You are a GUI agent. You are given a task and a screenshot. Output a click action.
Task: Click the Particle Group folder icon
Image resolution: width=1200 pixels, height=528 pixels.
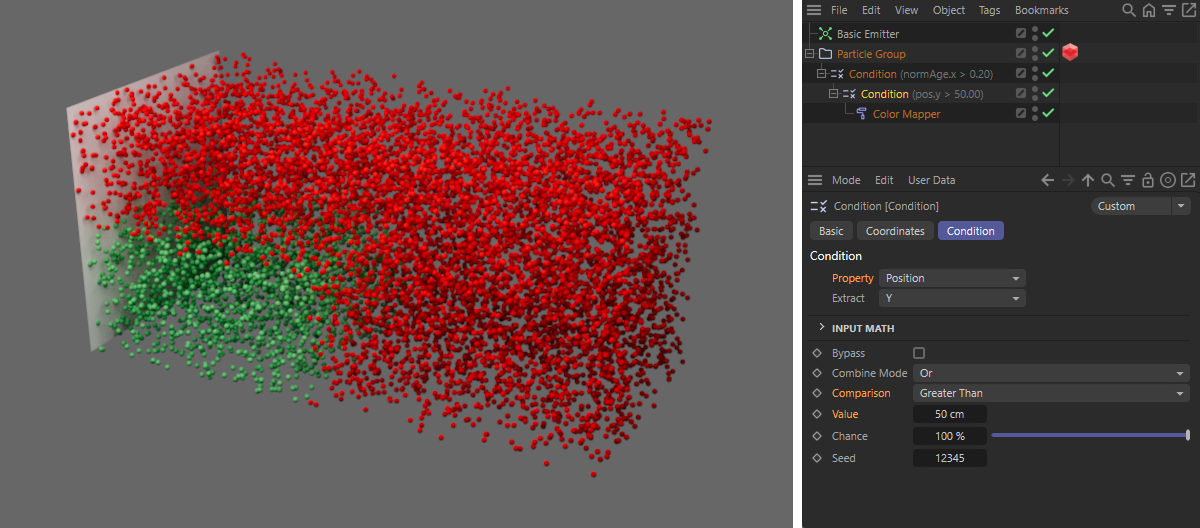[x=825, y=54]
